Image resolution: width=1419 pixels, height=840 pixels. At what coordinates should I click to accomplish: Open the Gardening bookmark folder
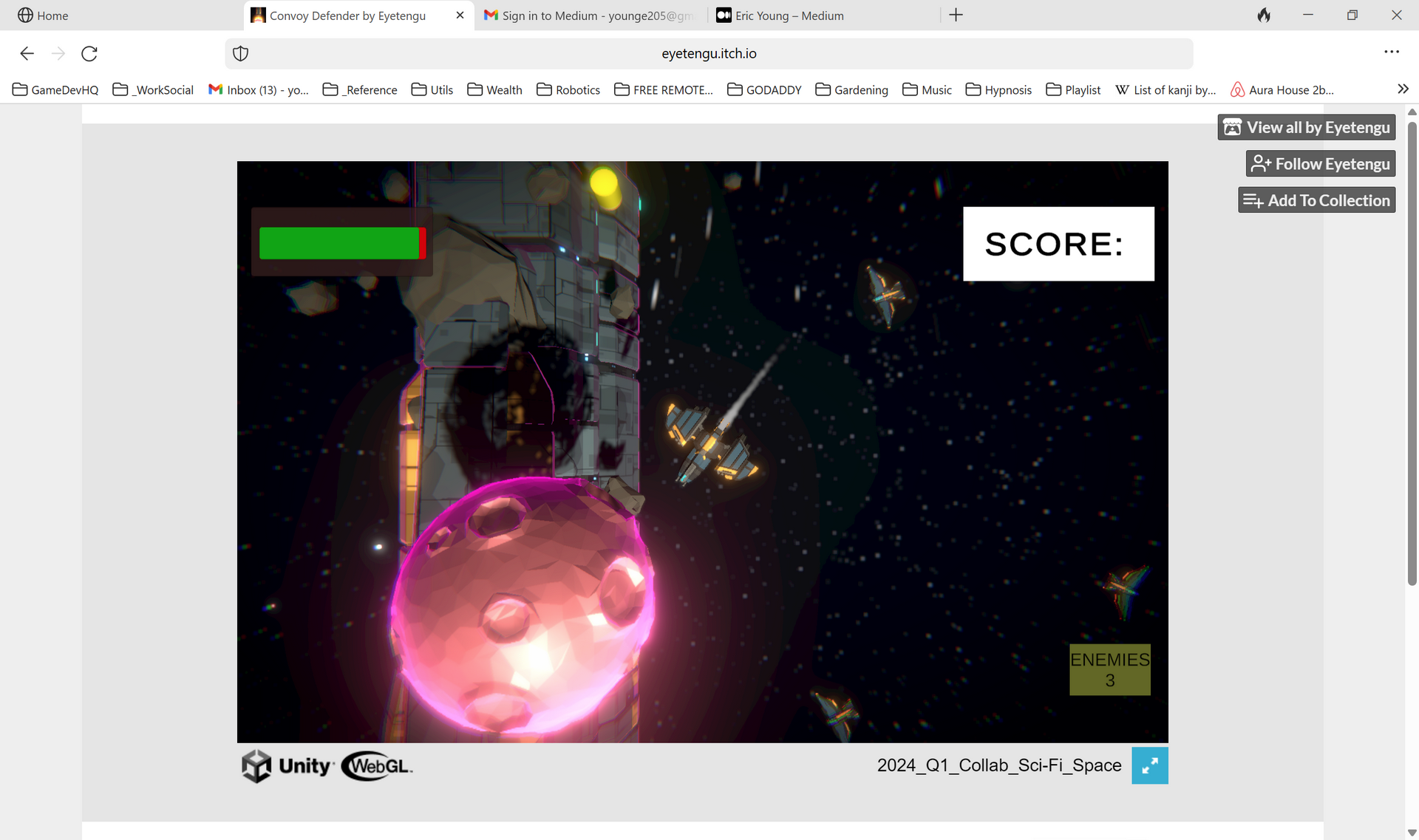click(x=851, y=89)
